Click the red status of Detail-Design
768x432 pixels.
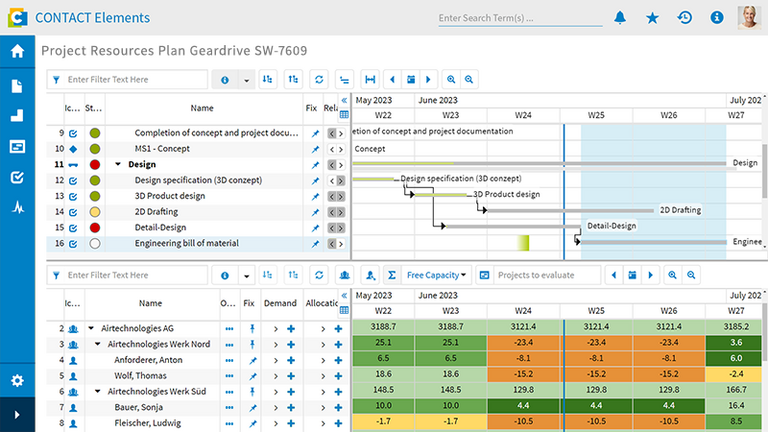point(95,228)
